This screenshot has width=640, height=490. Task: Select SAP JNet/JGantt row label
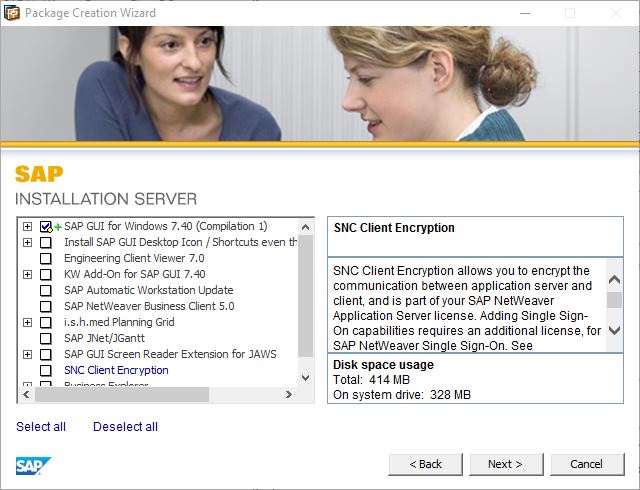pyautogui.click(x=104, y=338)
